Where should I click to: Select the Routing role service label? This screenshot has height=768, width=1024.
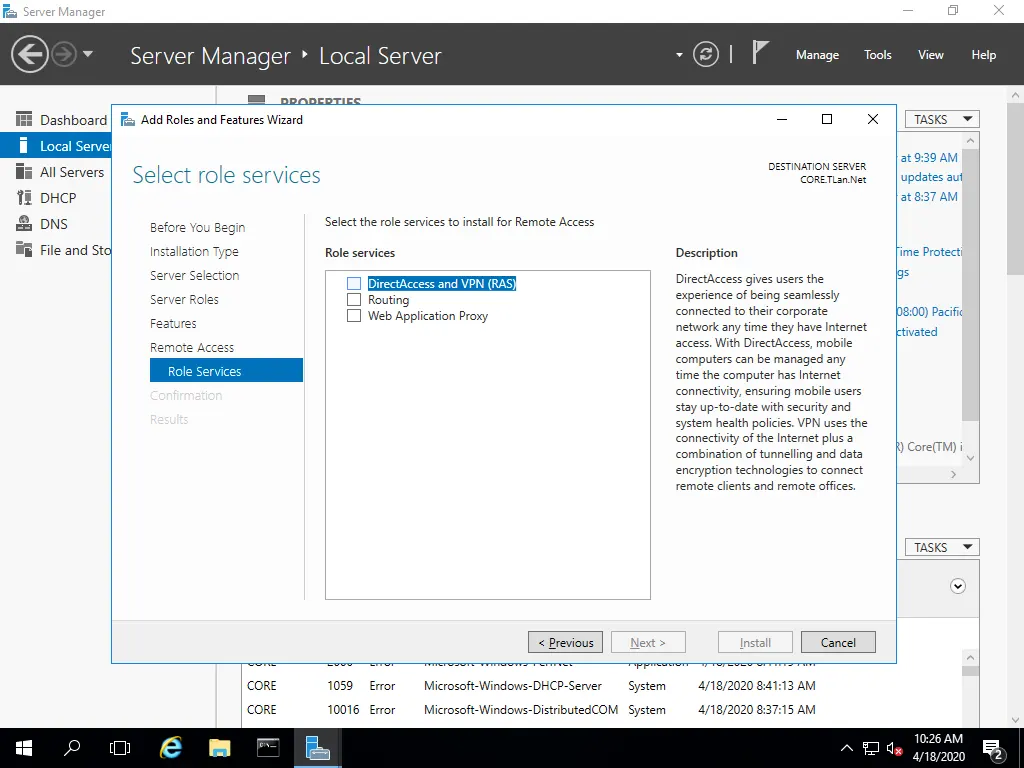tap(389, 300)
